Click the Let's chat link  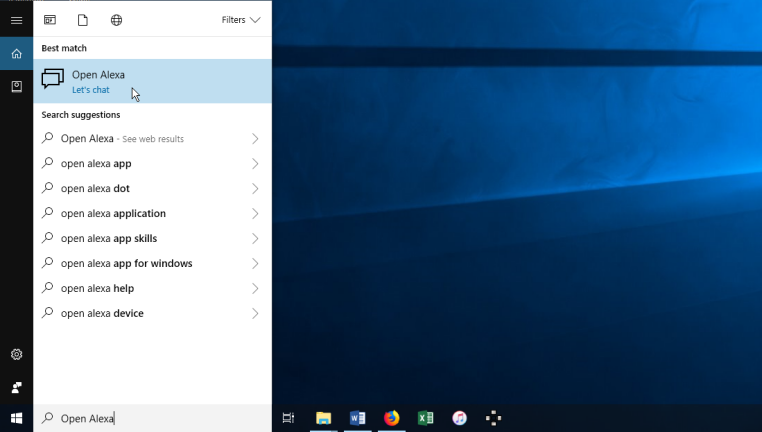(90, 90)
